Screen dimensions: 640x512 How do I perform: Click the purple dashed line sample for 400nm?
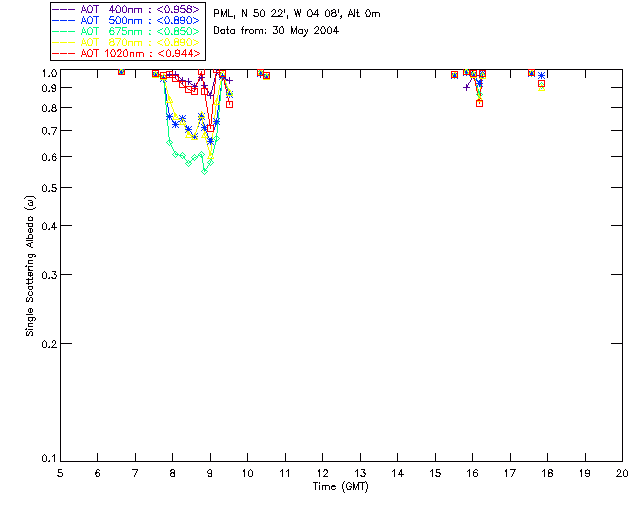(64, 9)
